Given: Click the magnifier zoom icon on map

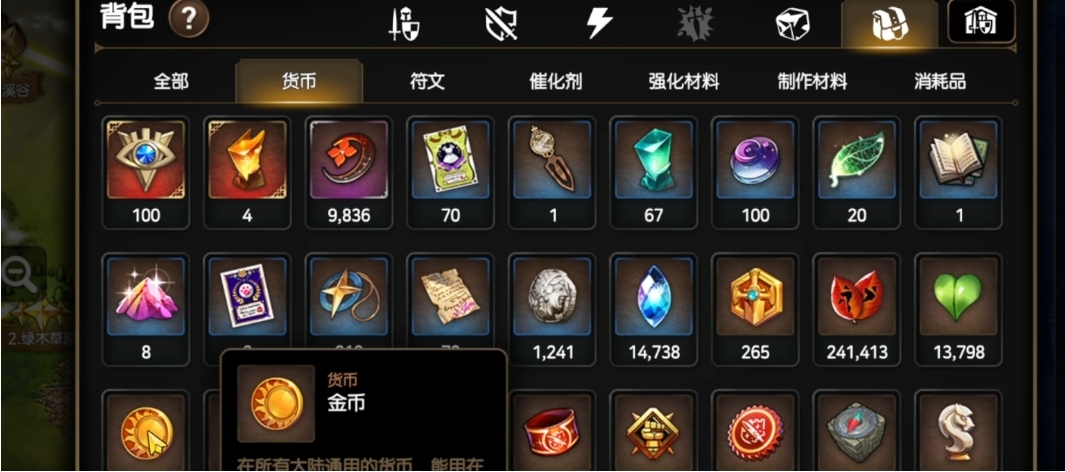Looking at the screenshot, I should pyautogui.click(x=19, y=275).
